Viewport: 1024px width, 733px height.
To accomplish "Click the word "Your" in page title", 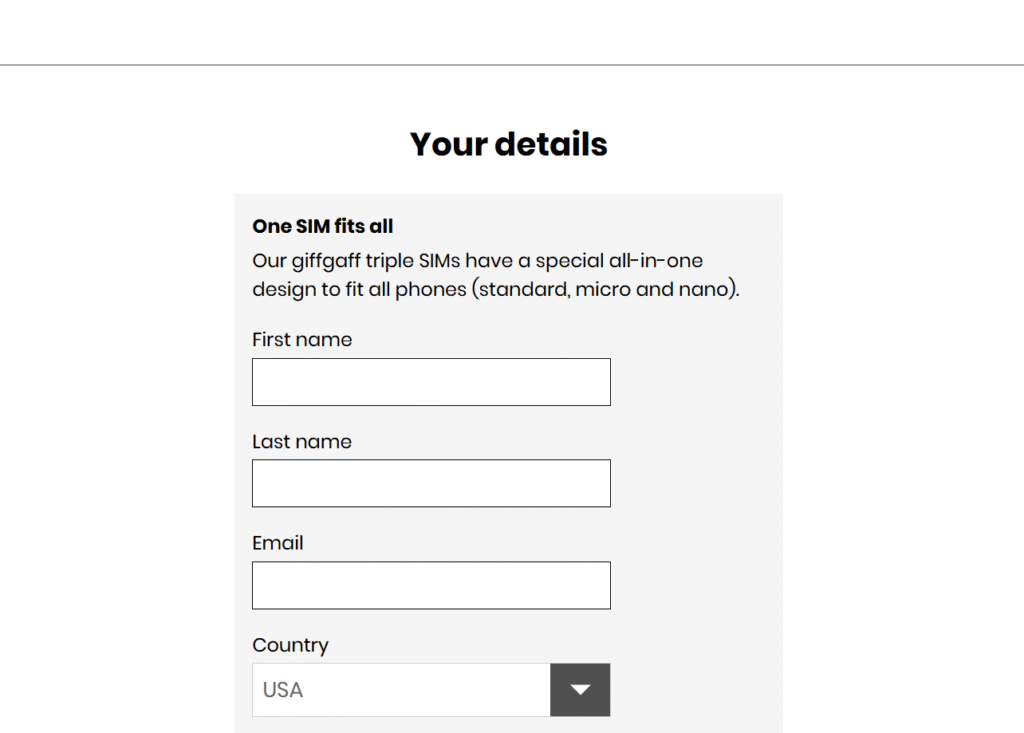I will pyautogui.click(x=448, y=144).
